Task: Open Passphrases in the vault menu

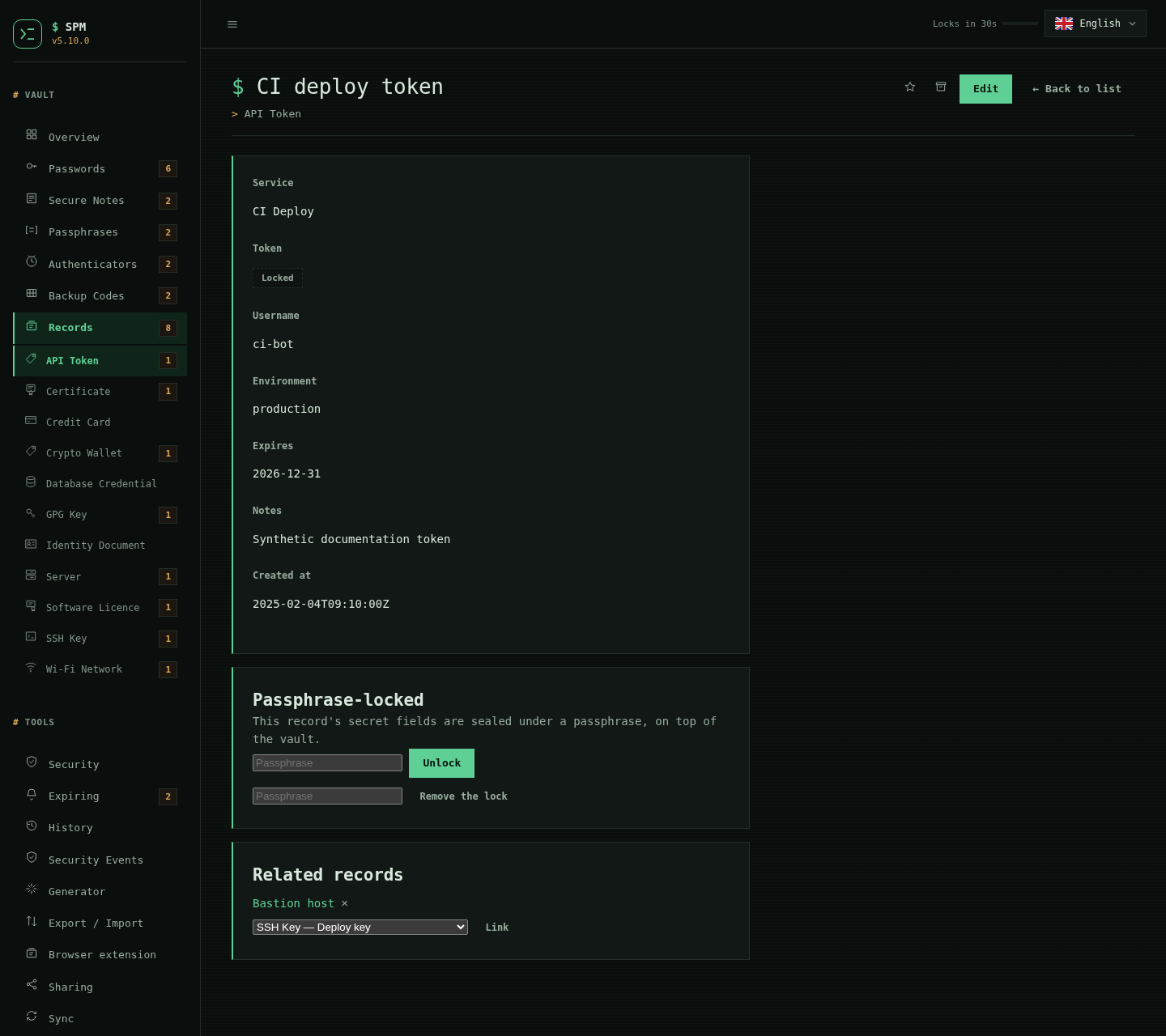Action: (x=100, y=232)
